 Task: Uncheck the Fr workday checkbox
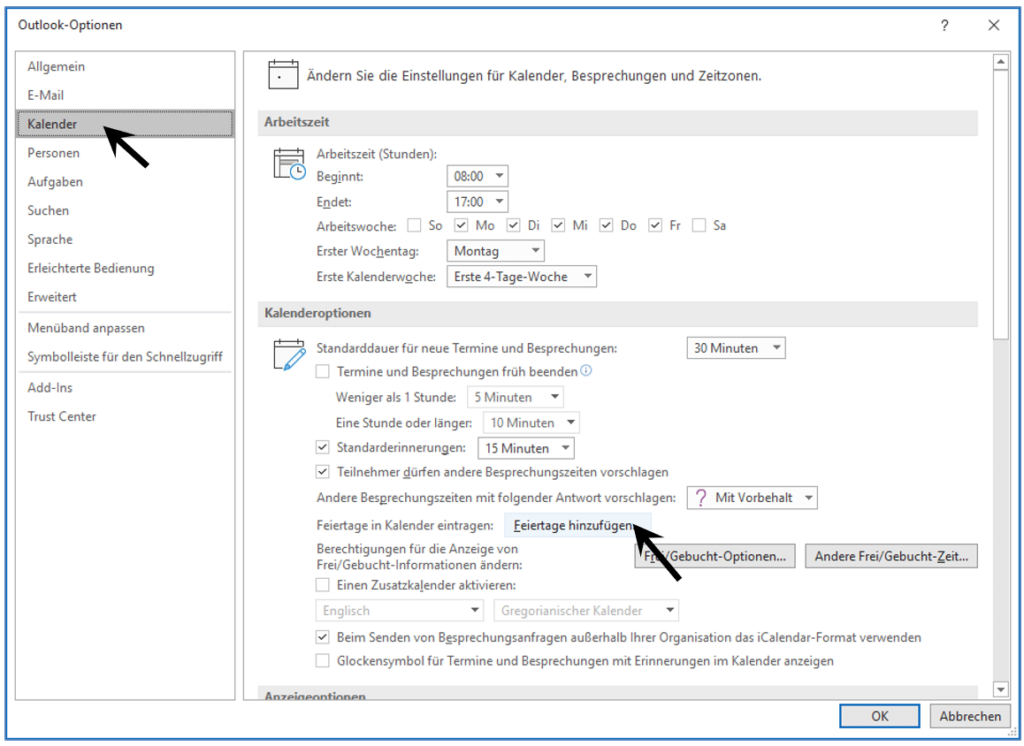(x=655, y=225)
